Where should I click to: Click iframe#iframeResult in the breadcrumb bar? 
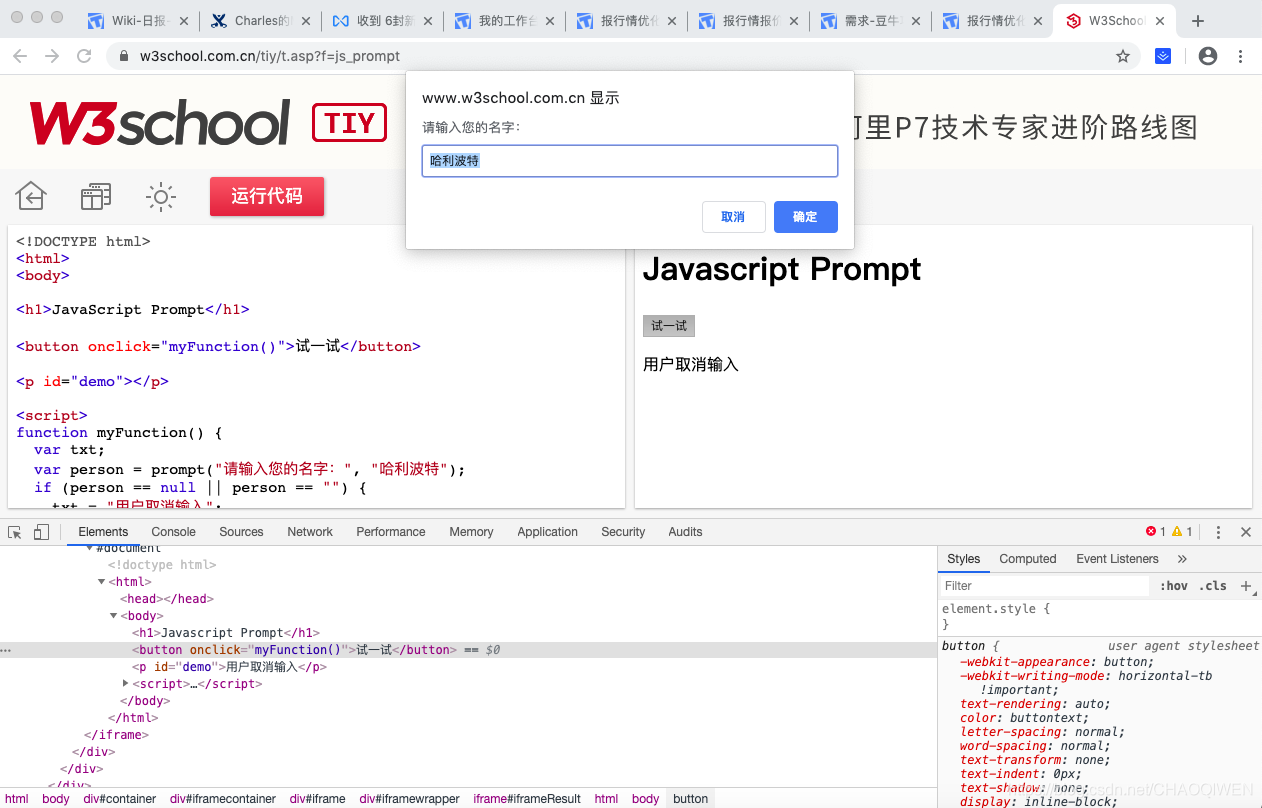click(527, 799)
